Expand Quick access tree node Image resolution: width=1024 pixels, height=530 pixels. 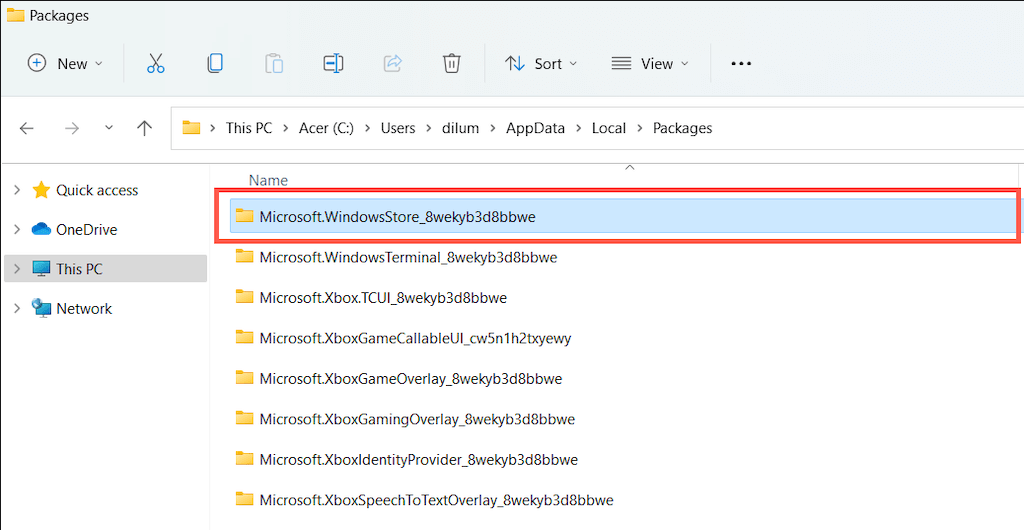(x=17, y=191)
